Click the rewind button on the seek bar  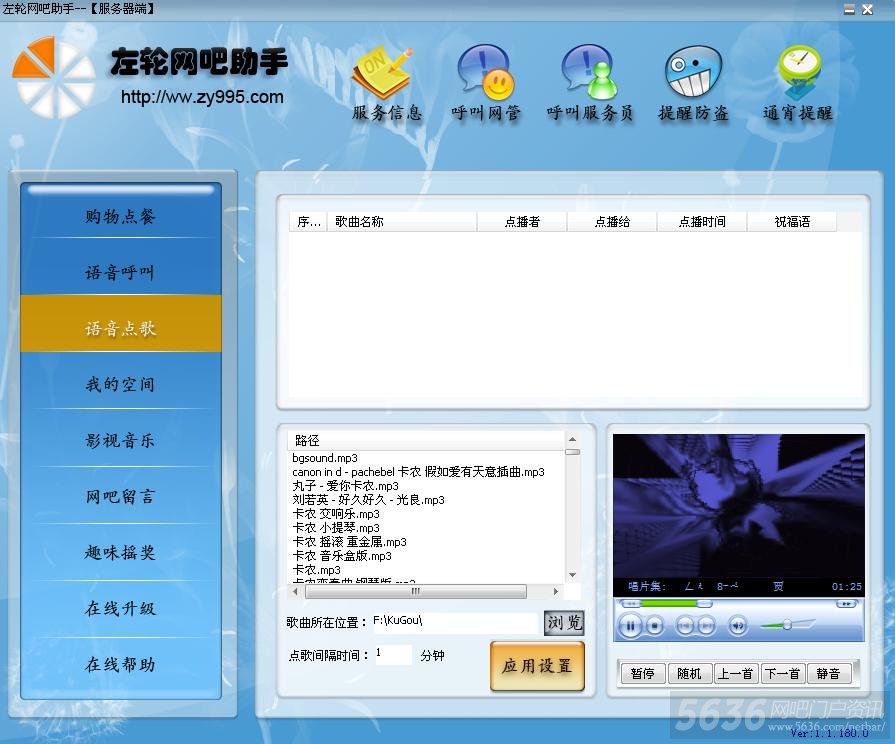(x=630, y=604)
